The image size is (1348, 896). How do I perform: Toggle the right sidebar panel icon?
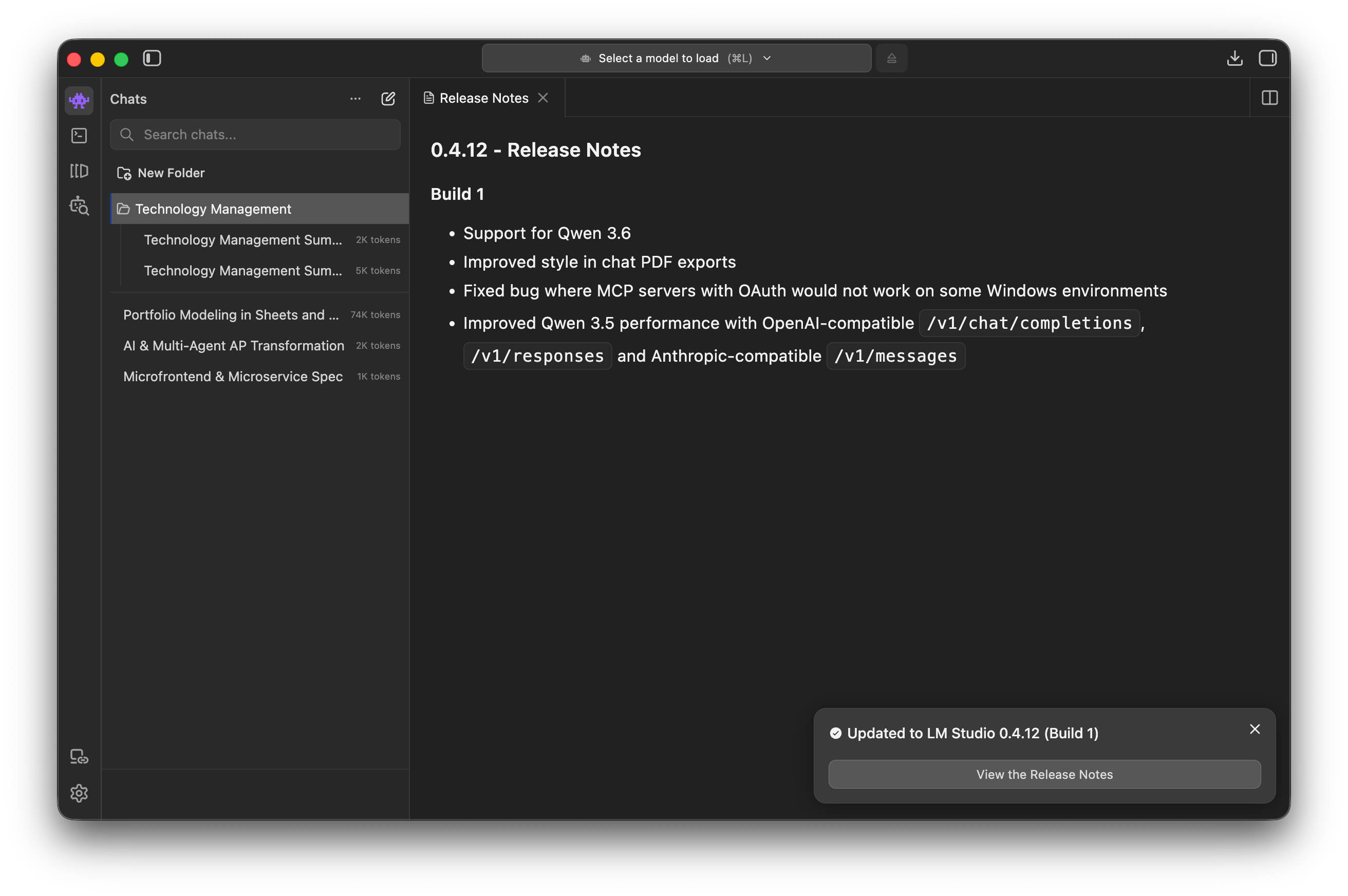pyautogui.click(x=1267, y=58)
